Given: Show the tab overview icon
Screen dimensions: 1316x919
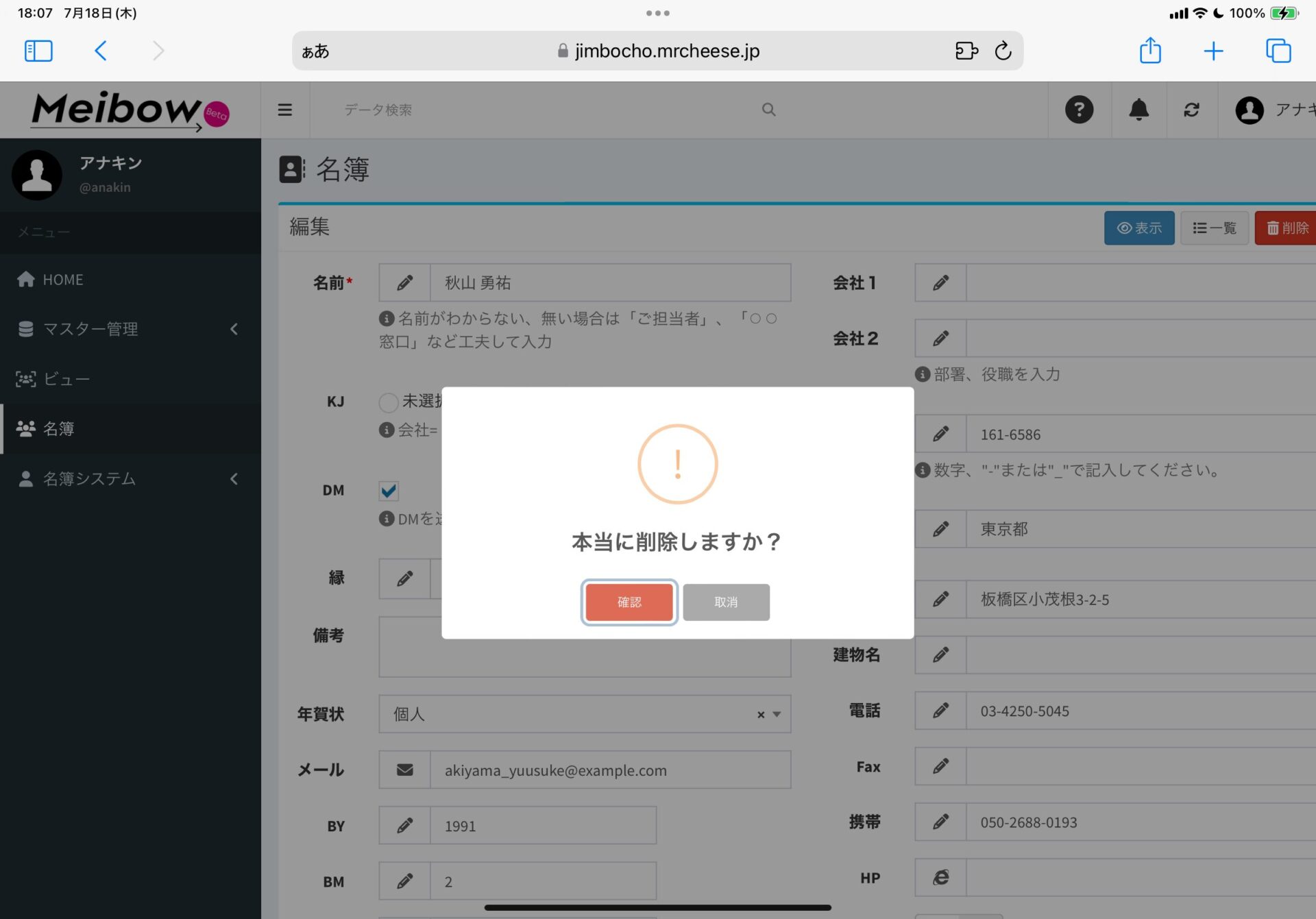Looking at the screenshot, I should (1278, 51).
